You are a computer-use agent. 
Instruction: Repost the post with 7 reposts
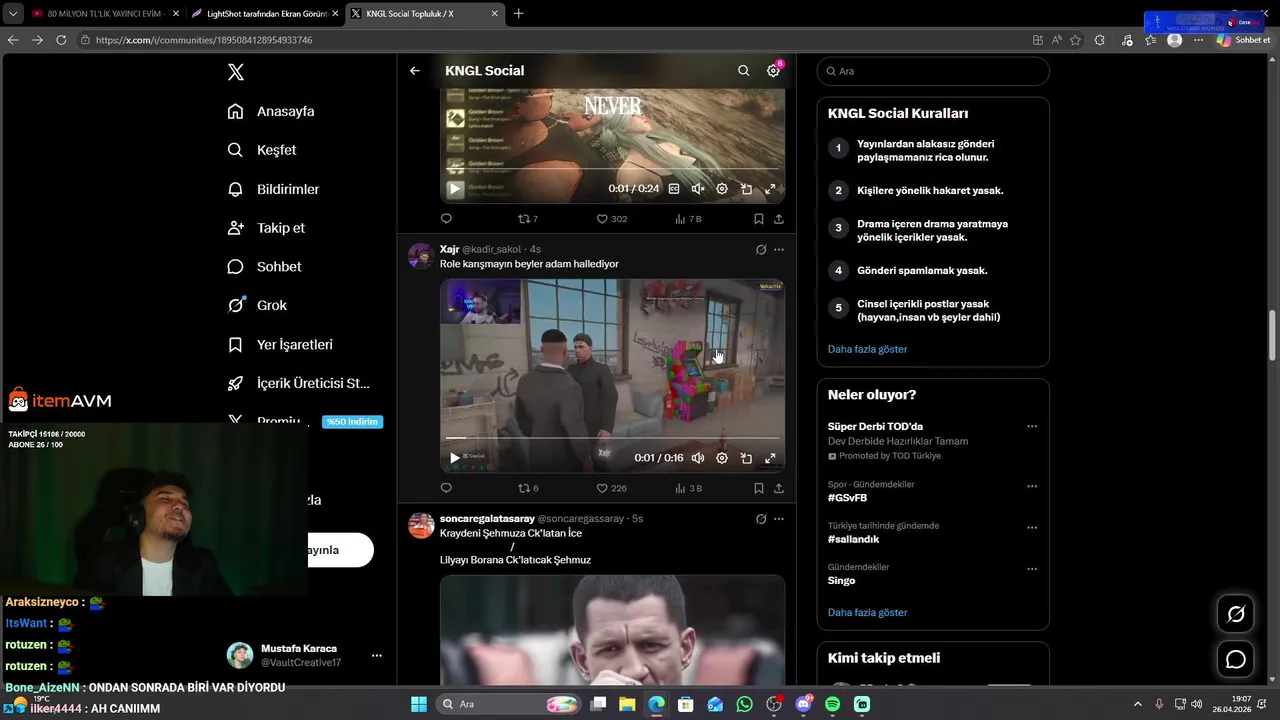click(x=527, y=219)
